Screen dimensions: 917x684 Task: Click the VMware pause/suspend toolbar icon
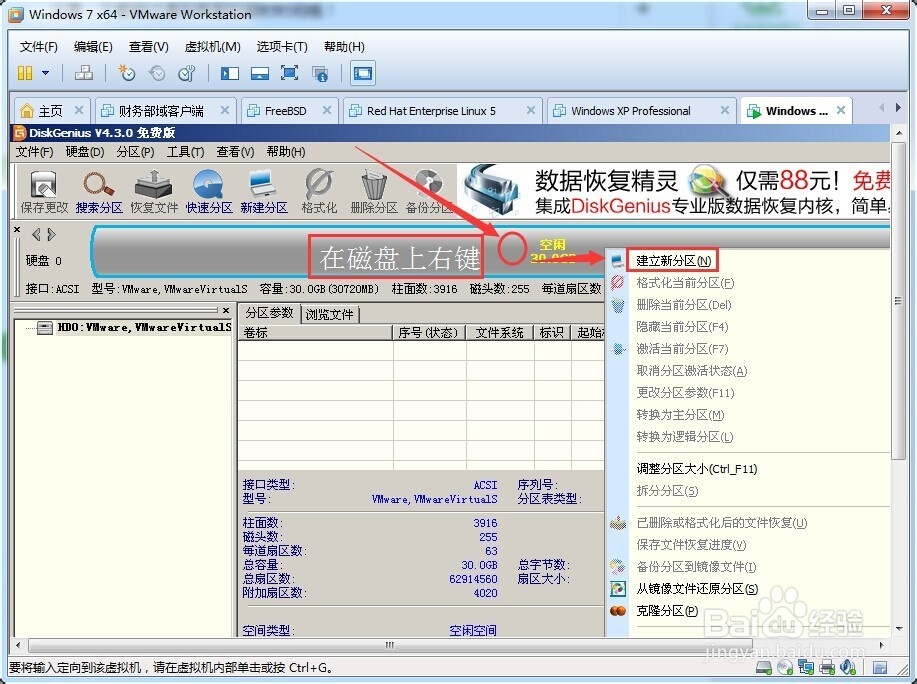(25, 73)
